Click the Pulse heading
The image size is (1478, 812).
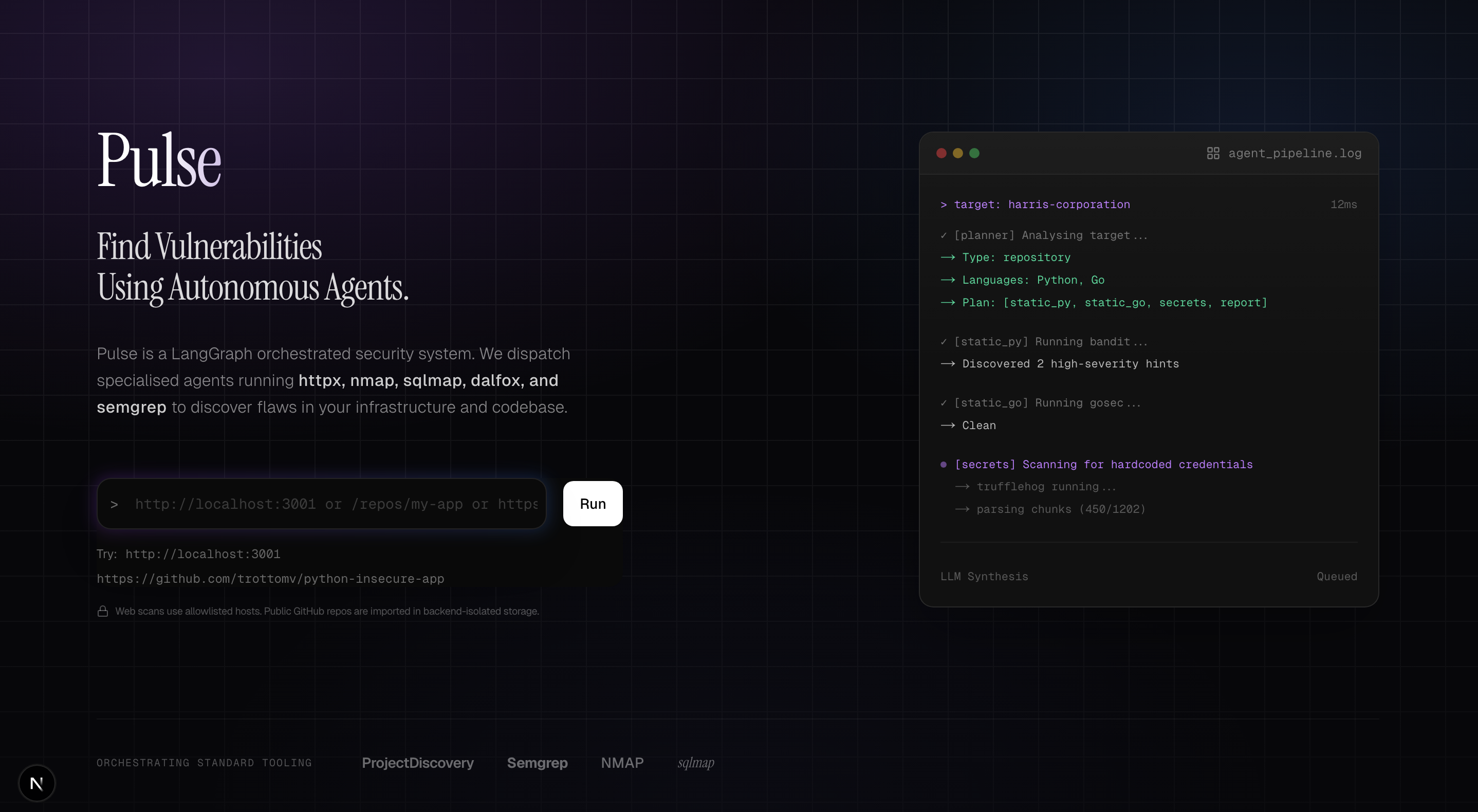click(x=159, y=160)
